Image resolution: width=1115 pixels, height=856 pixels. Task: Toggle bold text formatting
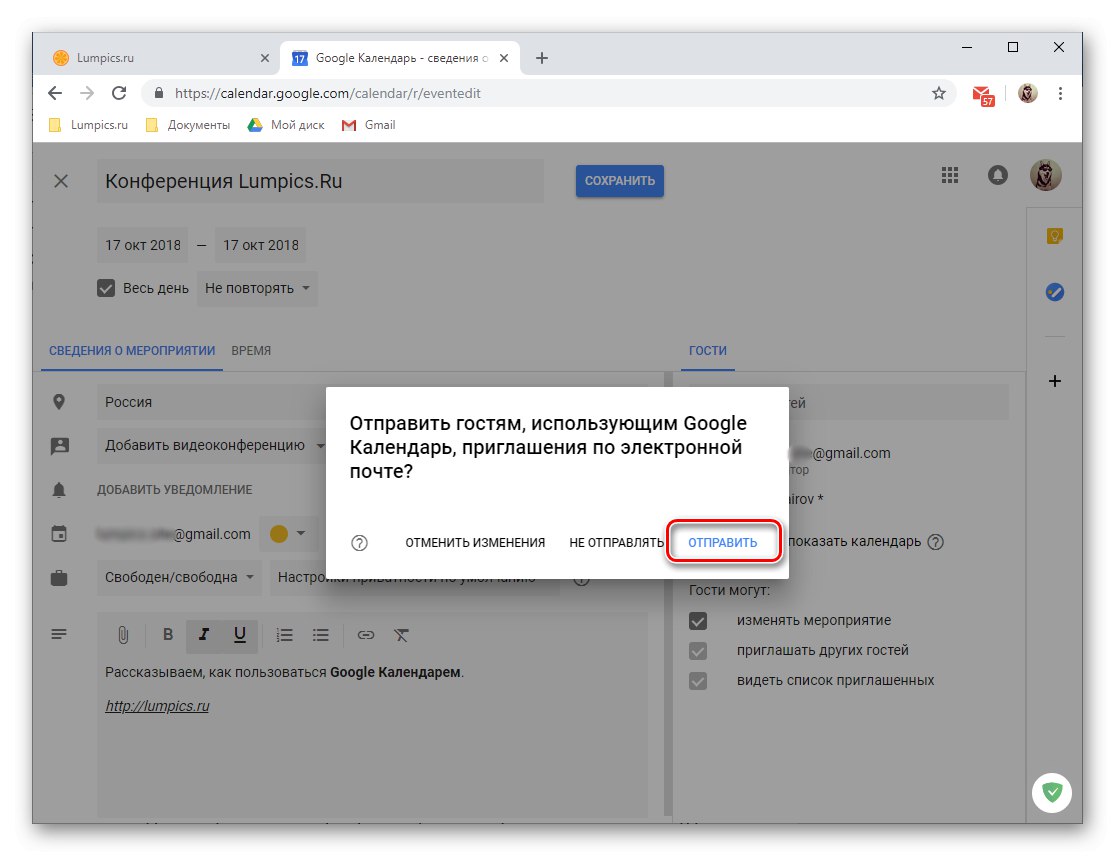167,634
